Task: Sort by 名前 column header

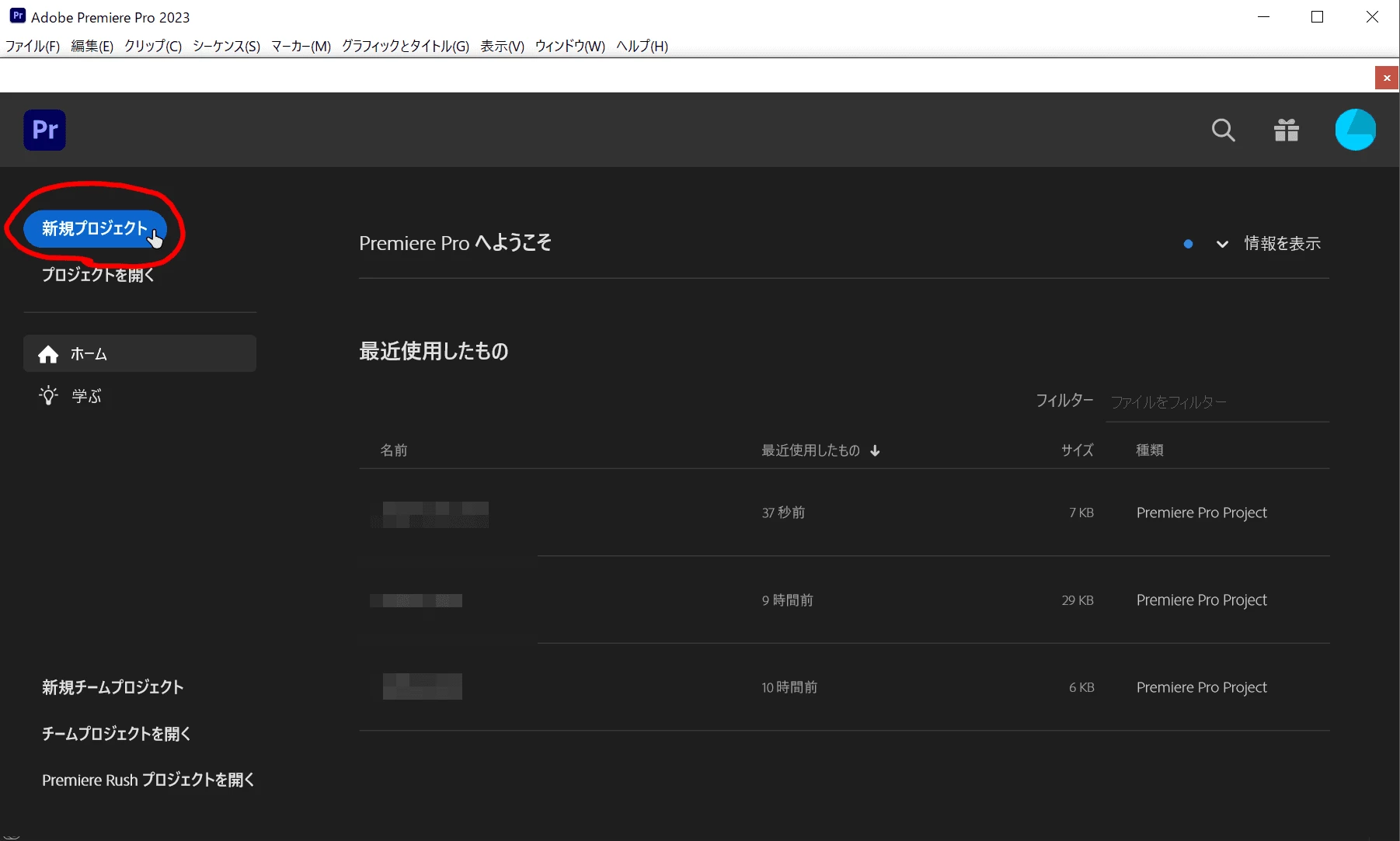Action: (x=394, y=450)
